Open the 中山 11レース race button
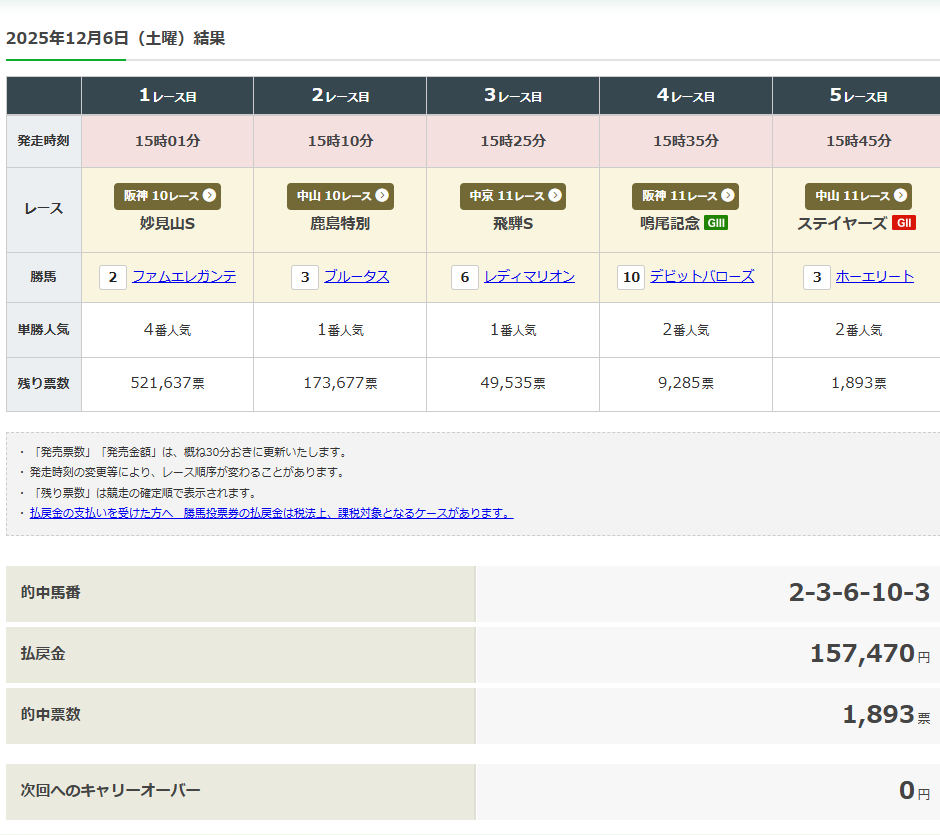The image size is (940, 835). [858, 196]
